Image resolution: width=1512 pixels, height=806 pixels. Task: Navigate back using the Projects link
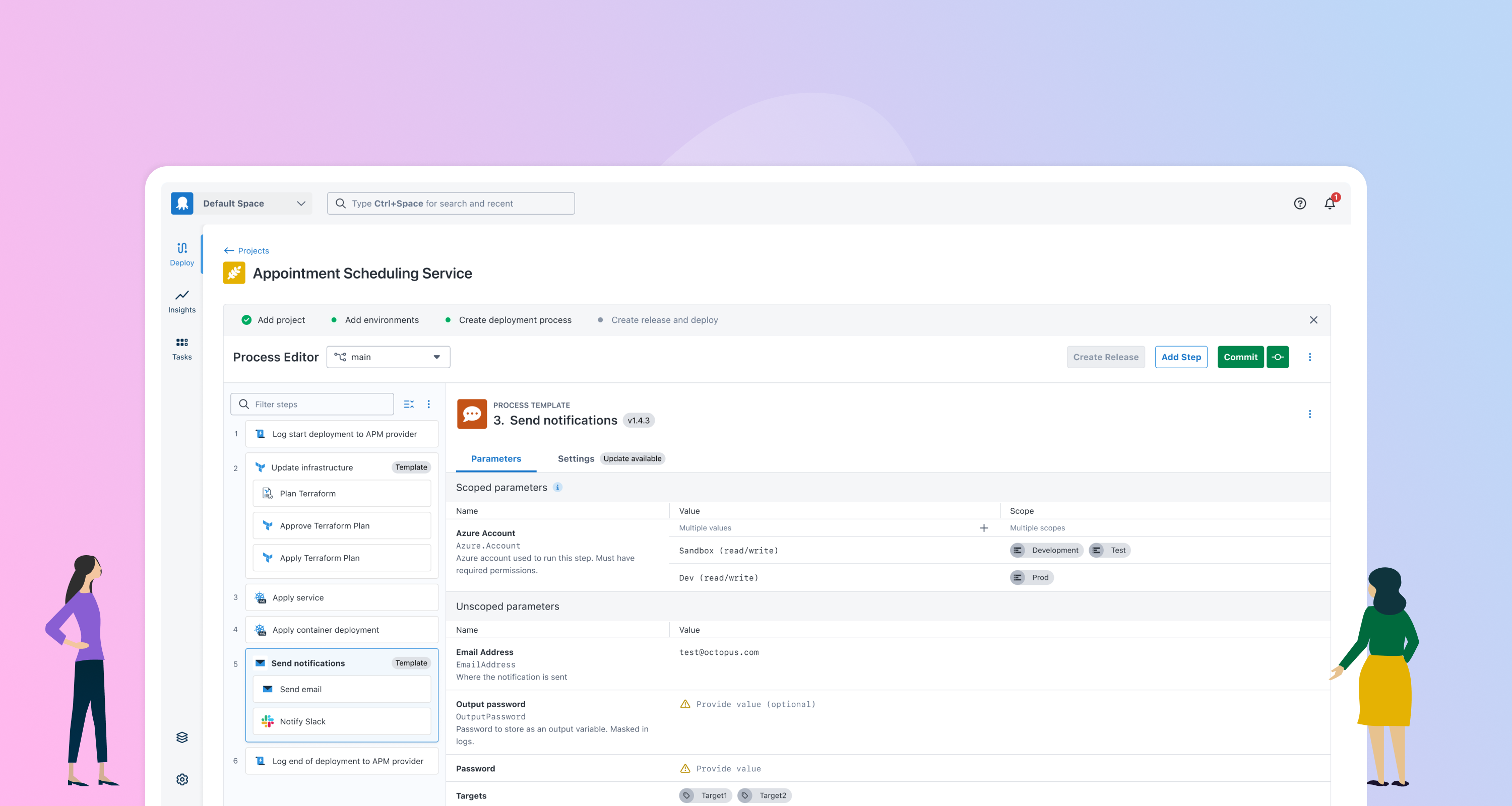247,250
